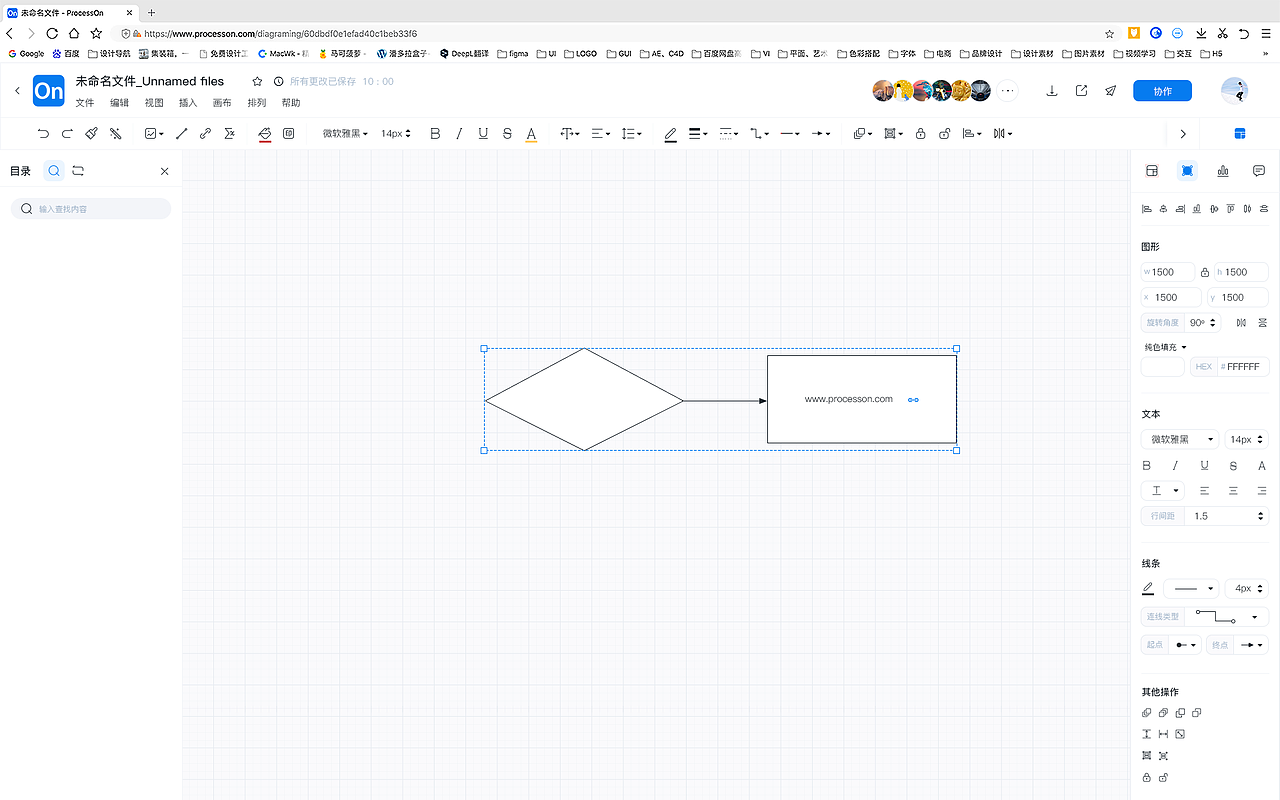Viewport: 1280px width, 800px height.
Task: Toggle italic in the top toolbar
Action: [x=459, y=133]
